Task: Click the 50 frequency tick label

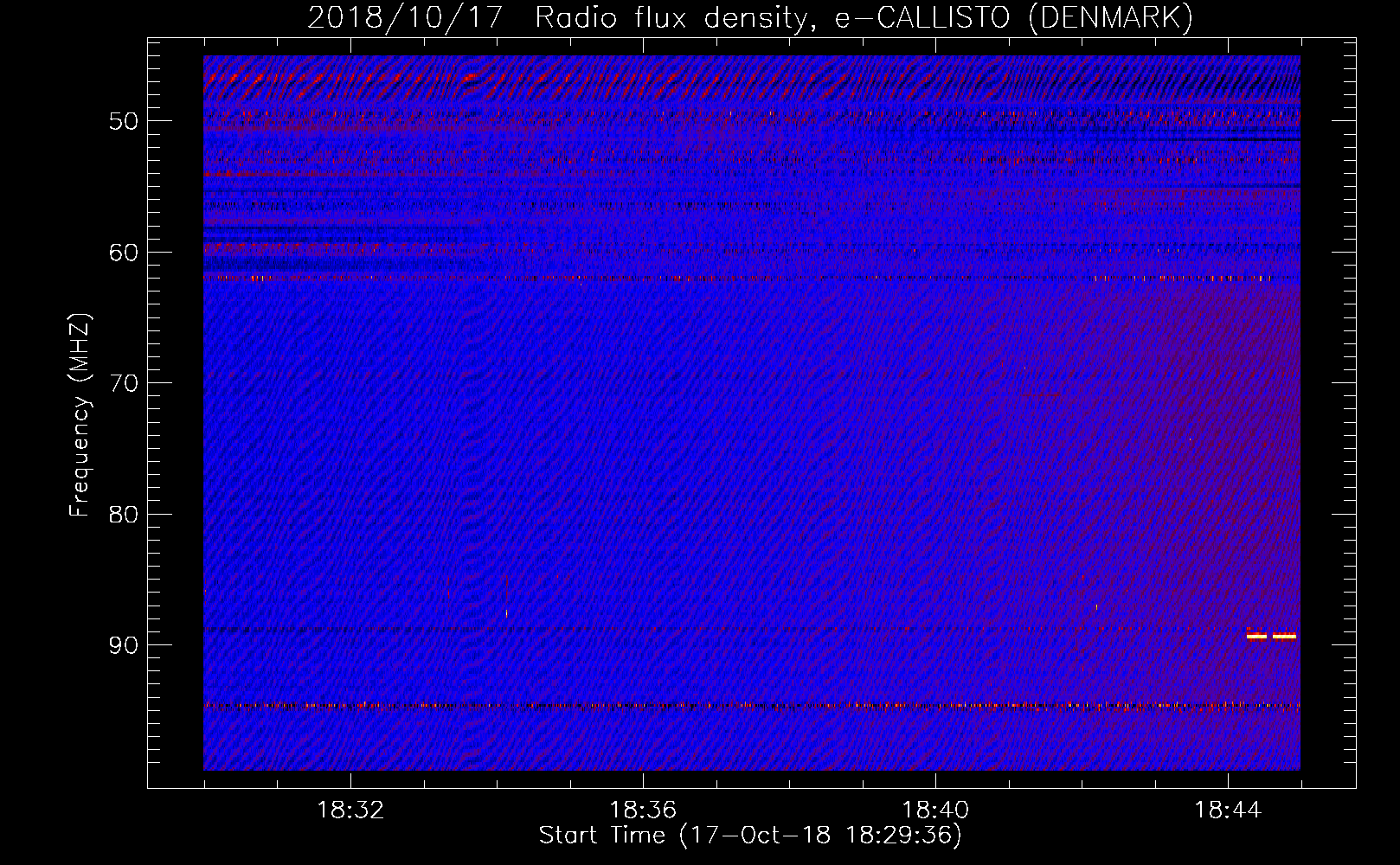Action: pos(124,121)
